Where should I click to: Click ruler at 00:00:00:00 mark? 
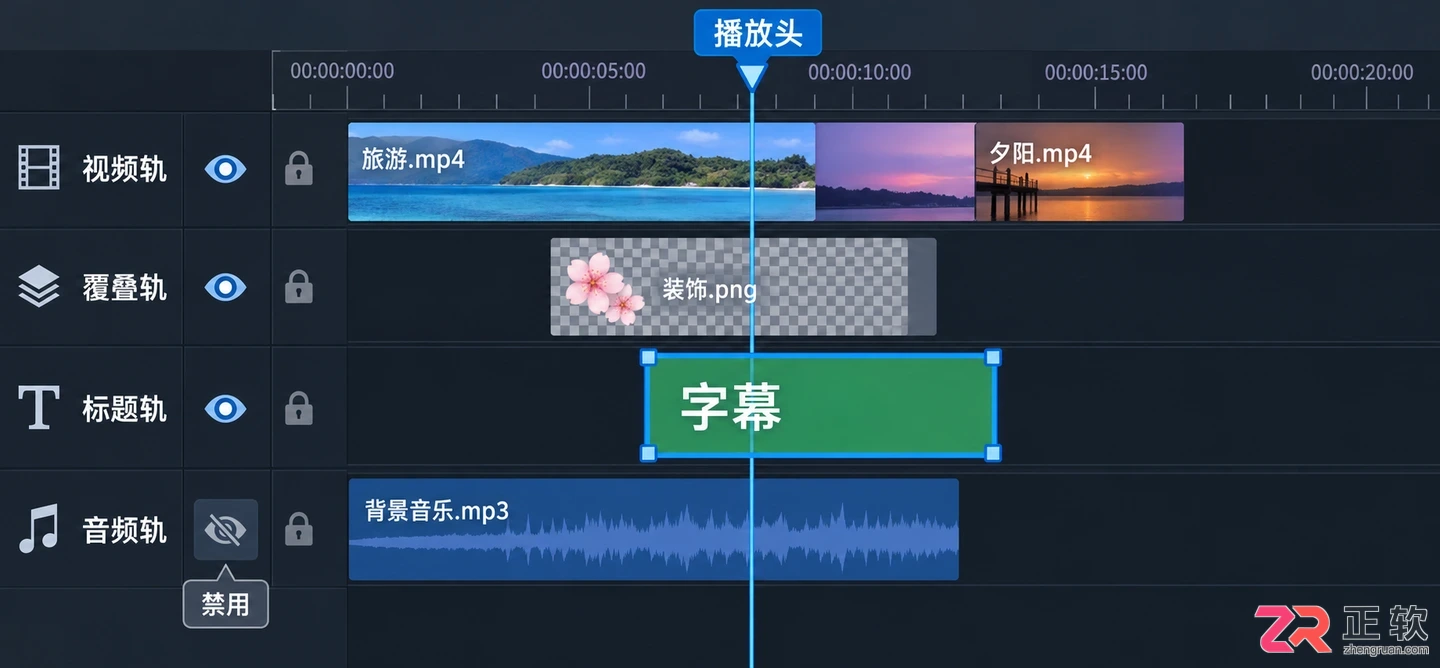click(342, 72)
